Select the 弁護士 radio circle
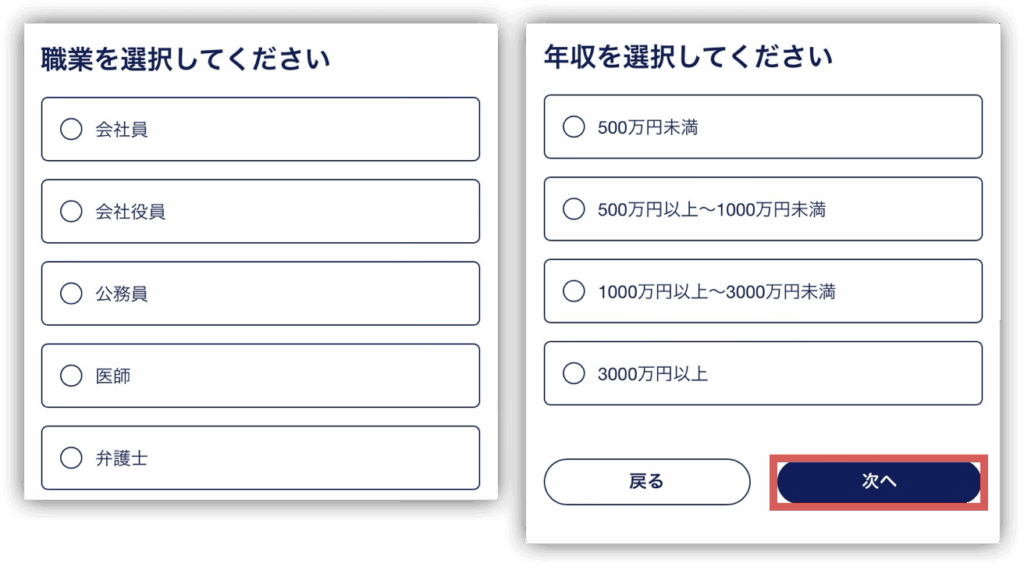The image size is (1024, 567). click(71, 458)
